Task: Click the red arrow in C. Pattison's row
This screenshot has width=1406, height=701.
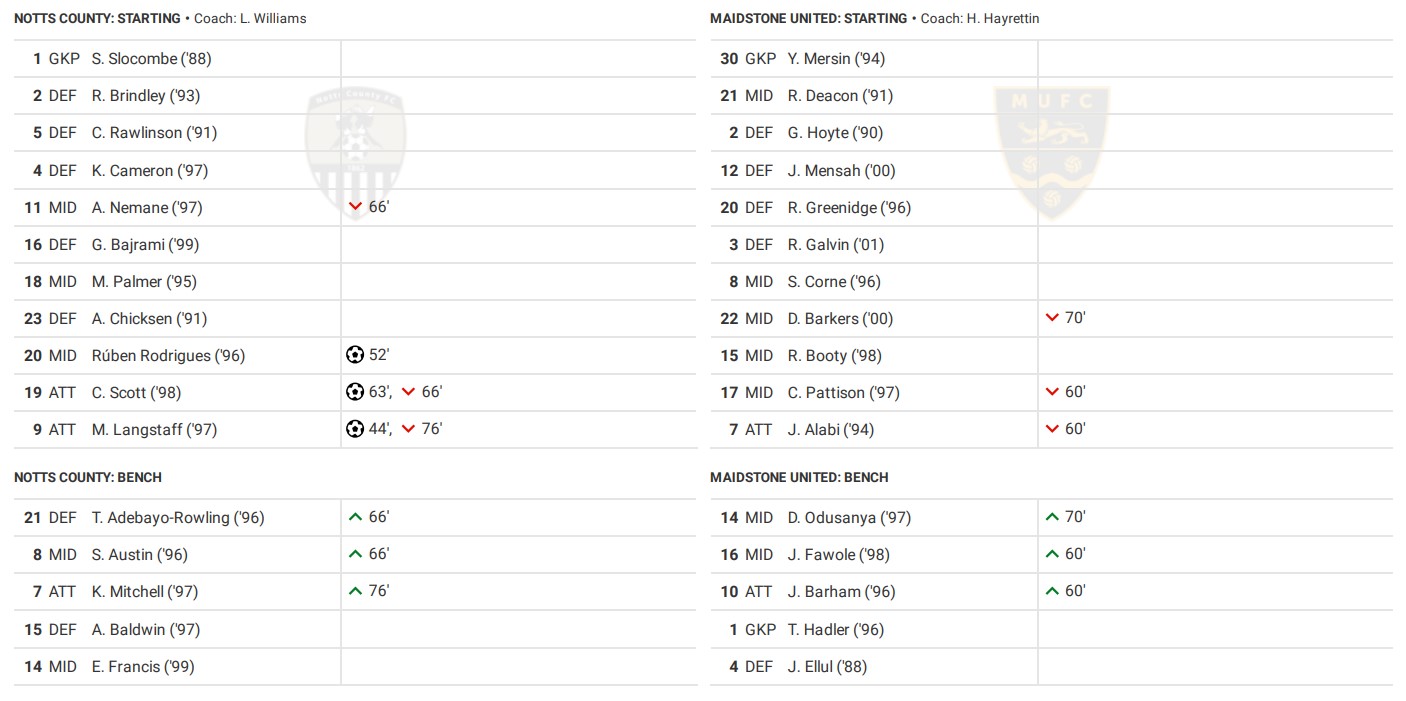Action: click(x=1052, y=392)
